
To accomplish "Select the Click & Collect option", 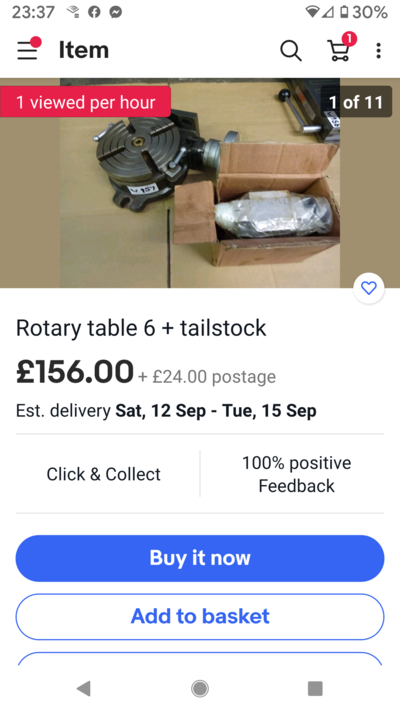I will click(x=104, y=474).
